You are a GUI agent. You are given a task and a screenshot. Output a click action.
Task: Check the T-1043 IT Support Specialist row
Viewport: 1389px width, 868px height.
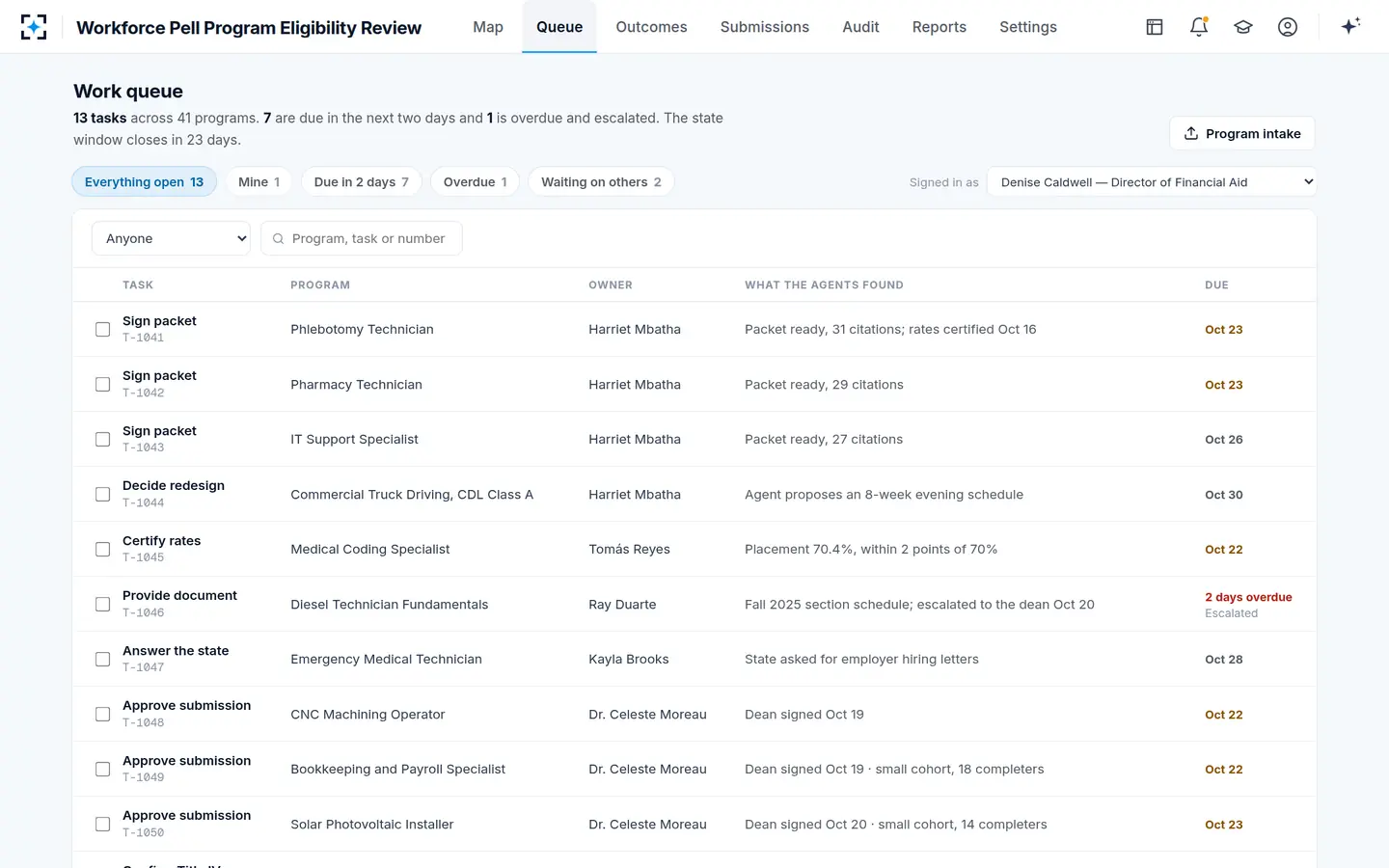tap(102, 440)
